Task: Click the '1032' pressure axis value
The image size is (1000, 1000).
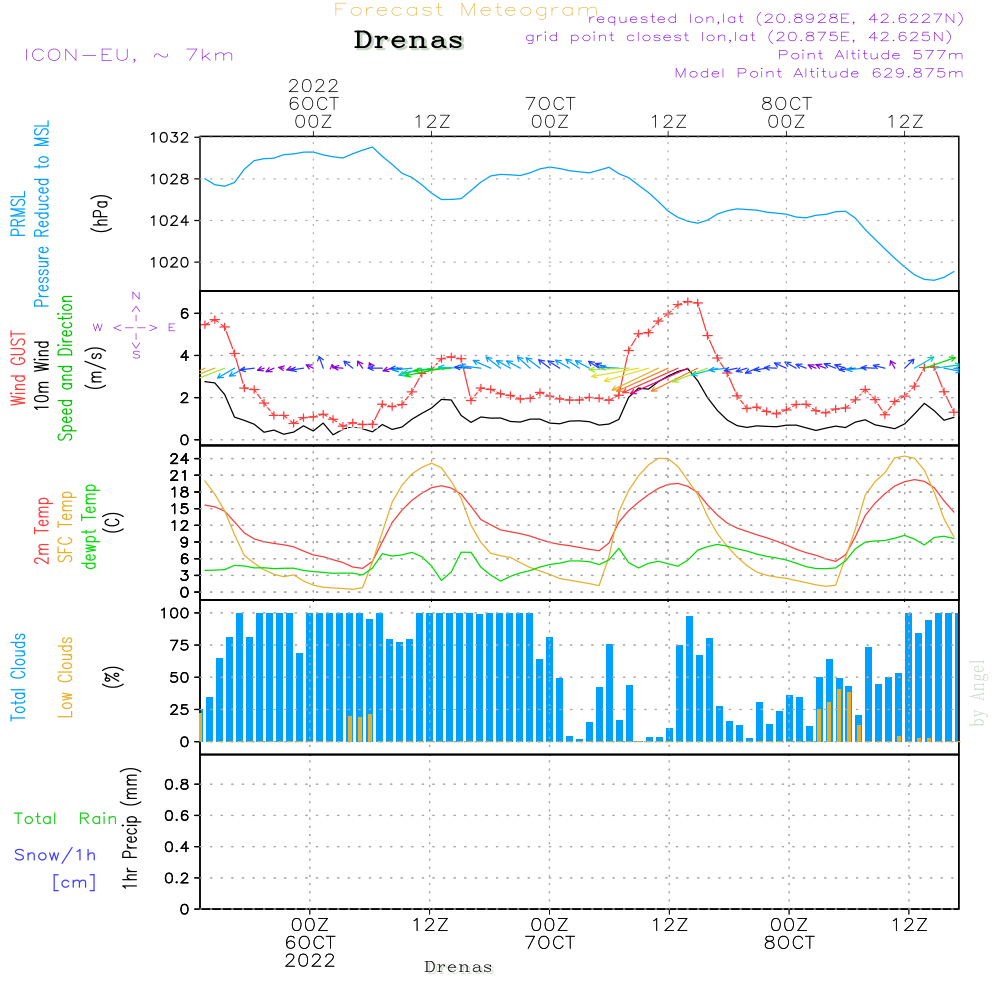Action: [x=170, y=138]
